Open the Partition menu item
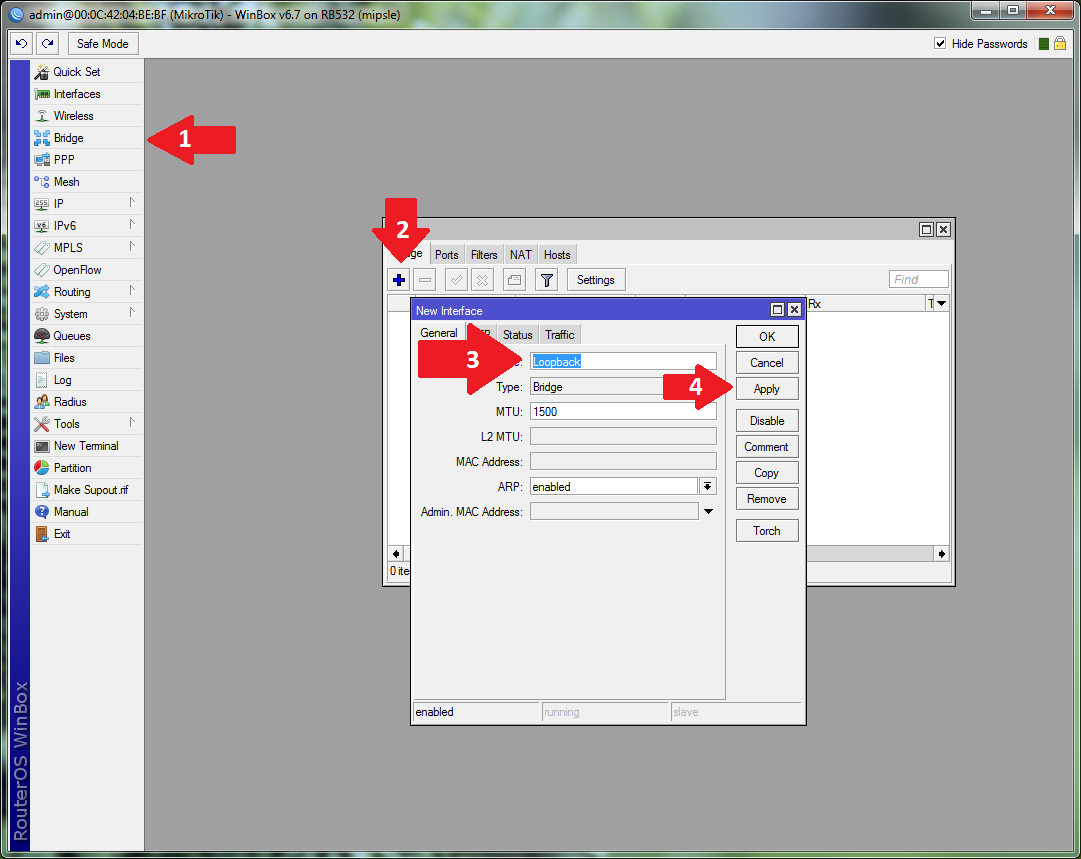 87,468
